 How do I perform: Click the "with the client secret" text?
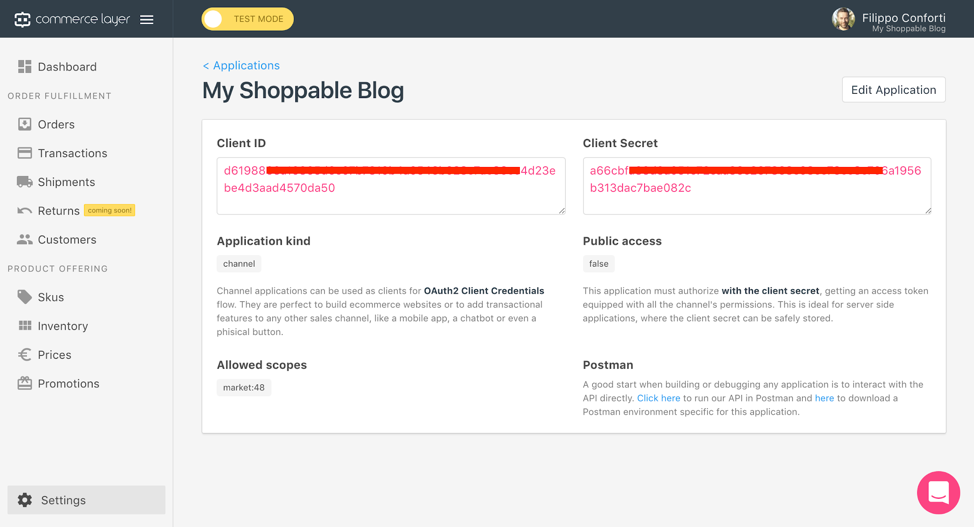click(770, 290)
